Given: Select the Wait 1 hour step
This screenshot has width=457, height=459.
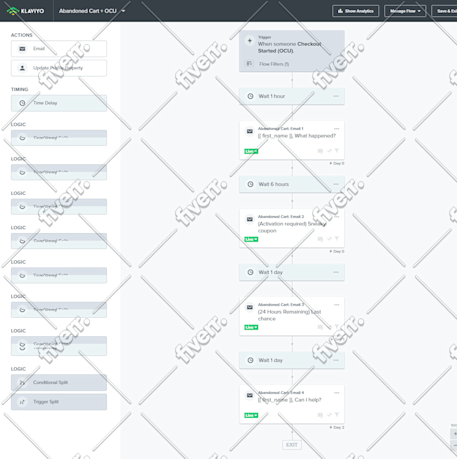Looking at the screenshot, I should (x=292, y=96).
